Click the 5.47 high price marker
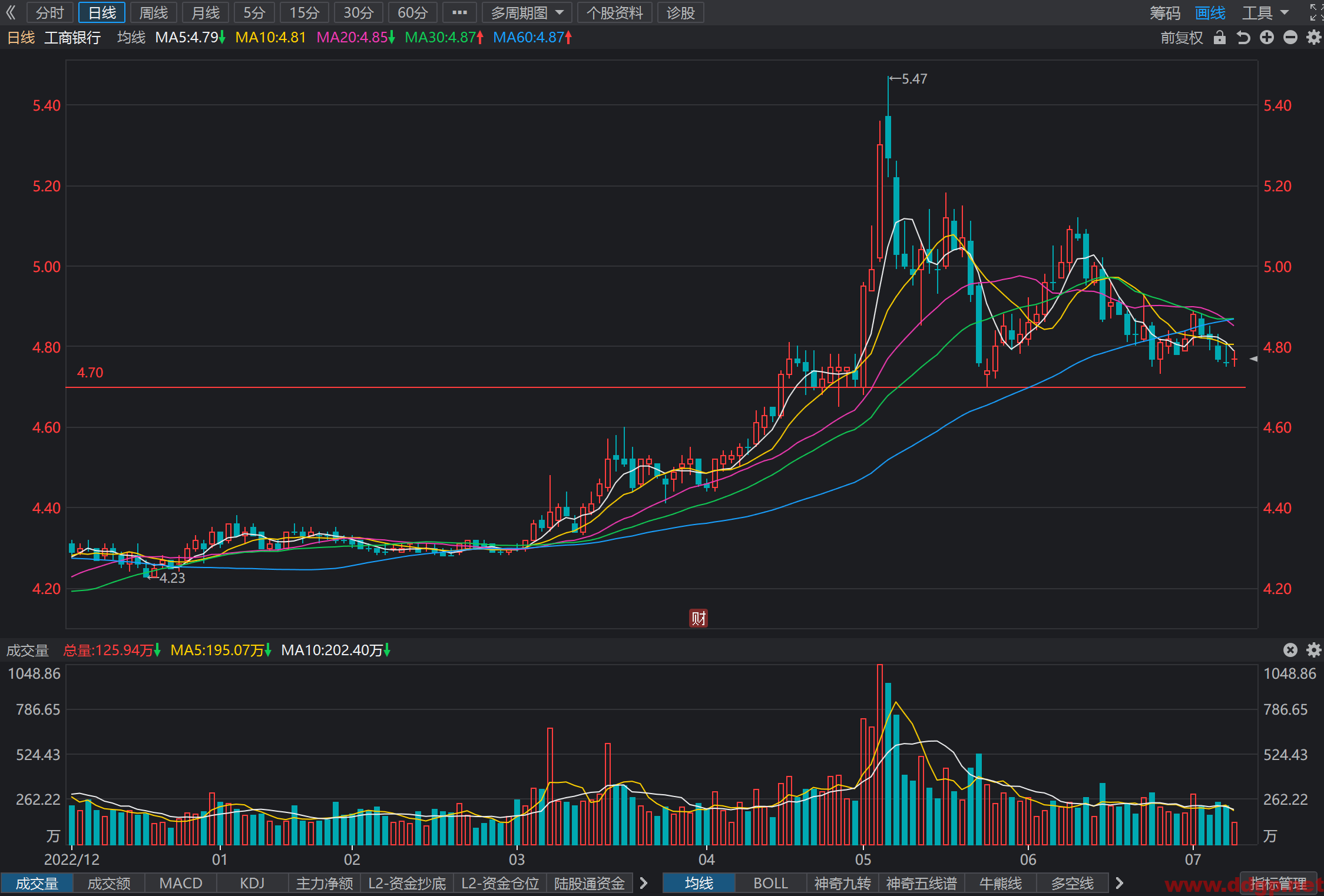1324x896 pixels. (x=908, y=79)
